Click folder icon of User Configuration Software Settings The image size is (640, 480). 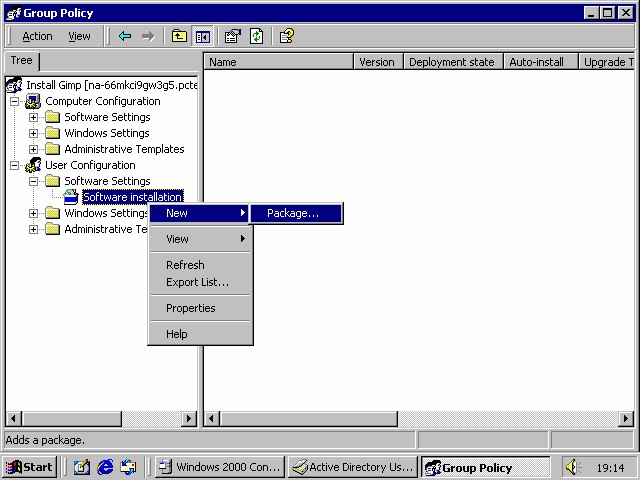52,181
